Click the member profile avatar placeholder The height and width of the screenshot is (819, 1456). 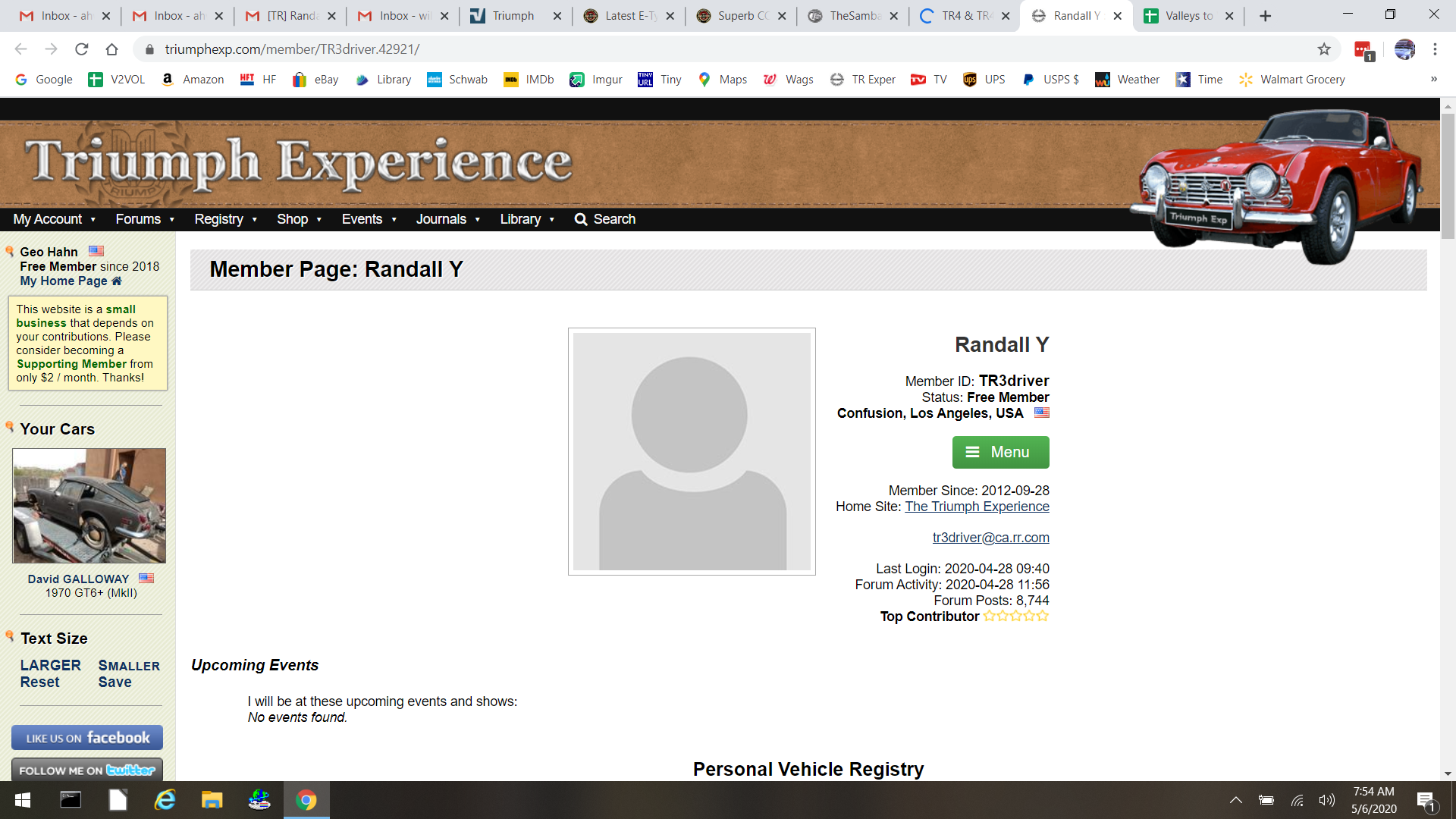pos(692,451)
